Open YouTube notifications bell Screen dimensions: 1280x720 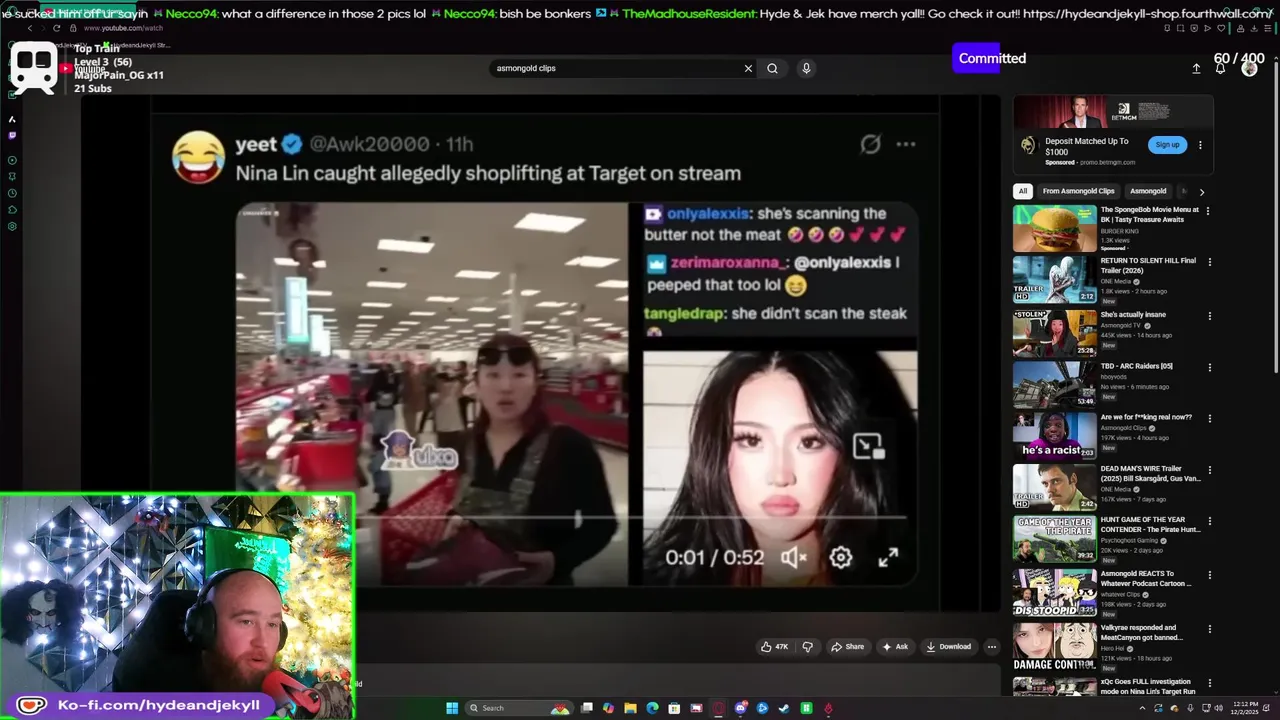pyautogui.click(x=1220, y=68)
